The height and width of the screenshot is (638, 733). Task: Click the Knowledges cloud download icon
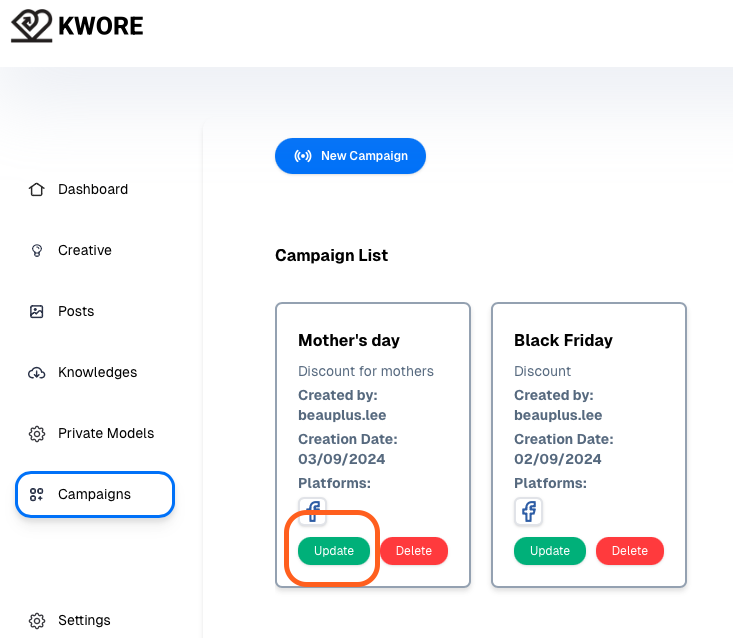pyautogui.click(x=36, y=373)
